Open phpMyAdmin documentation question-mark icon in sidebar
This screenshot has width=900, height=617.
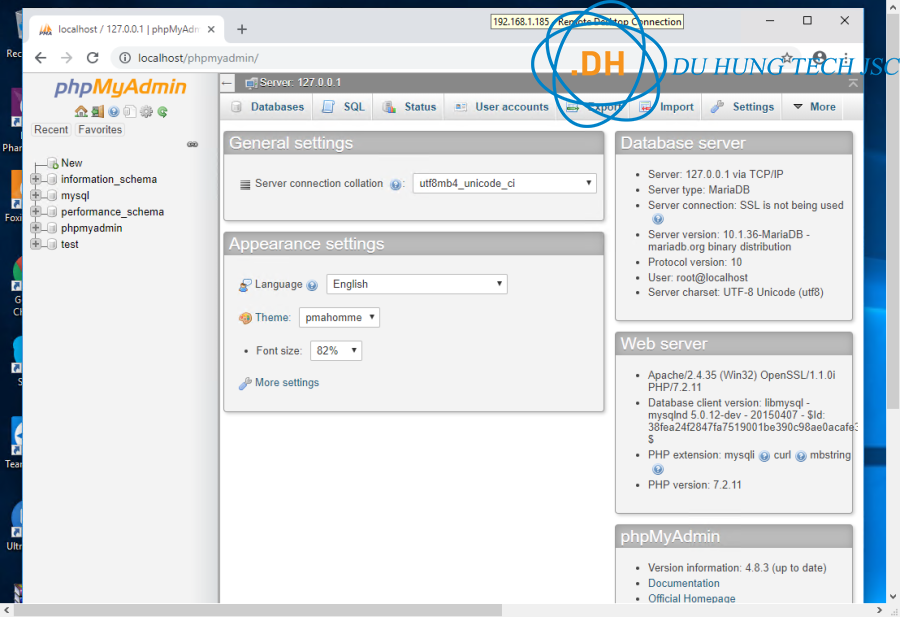[x=114, y=112]
